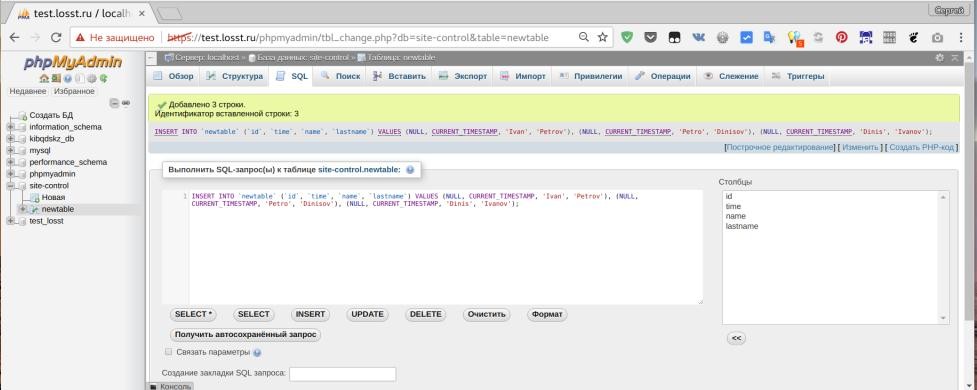The width and height of the screenshot is (977, 390).
Task: Open the Adguard green shield extension
Action: pyautogui.click(x=627, y=37)
